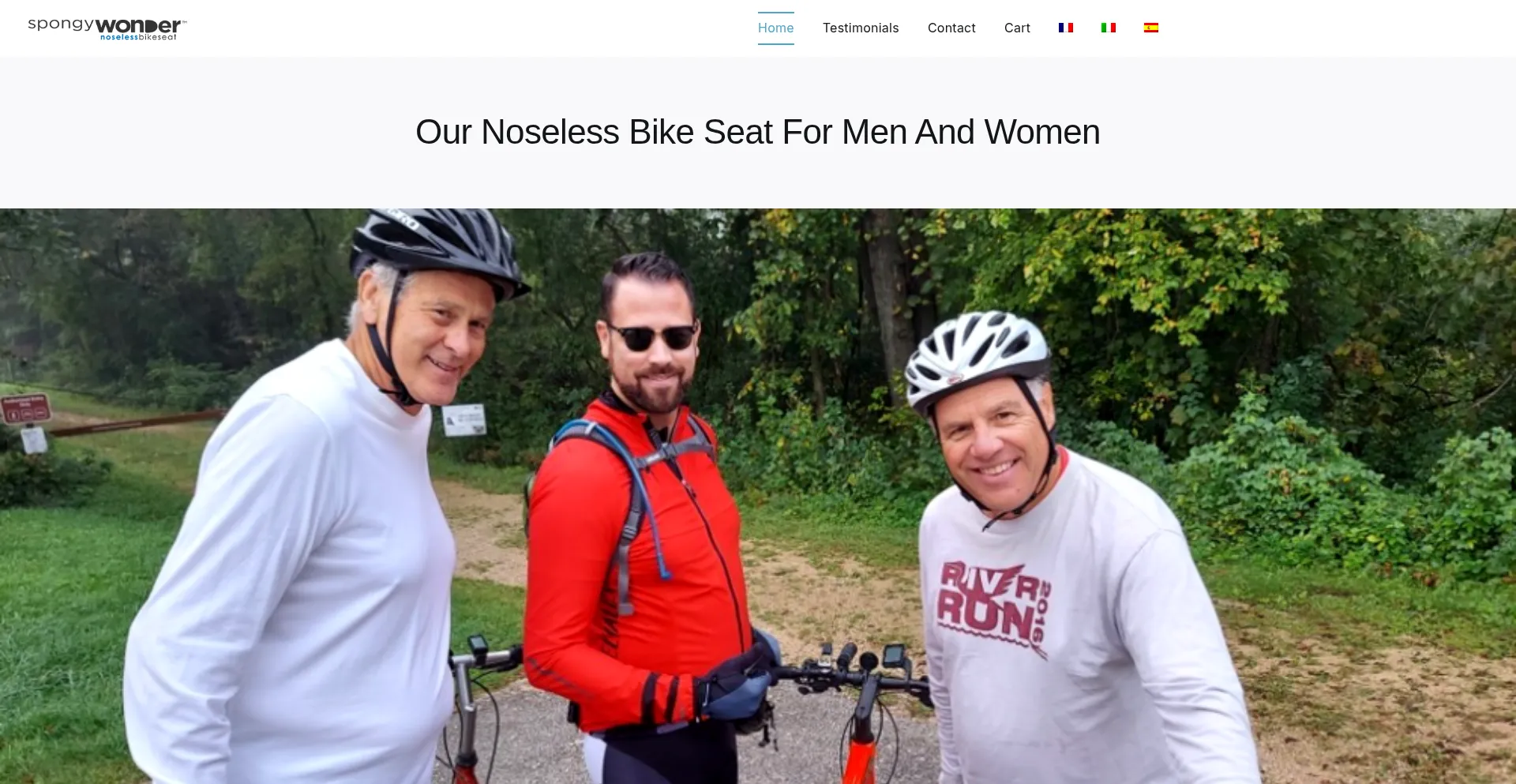The image size is (1516, 784).
Task: Switch site language to Spanish flag
Action: click(x=1150, y=28)
